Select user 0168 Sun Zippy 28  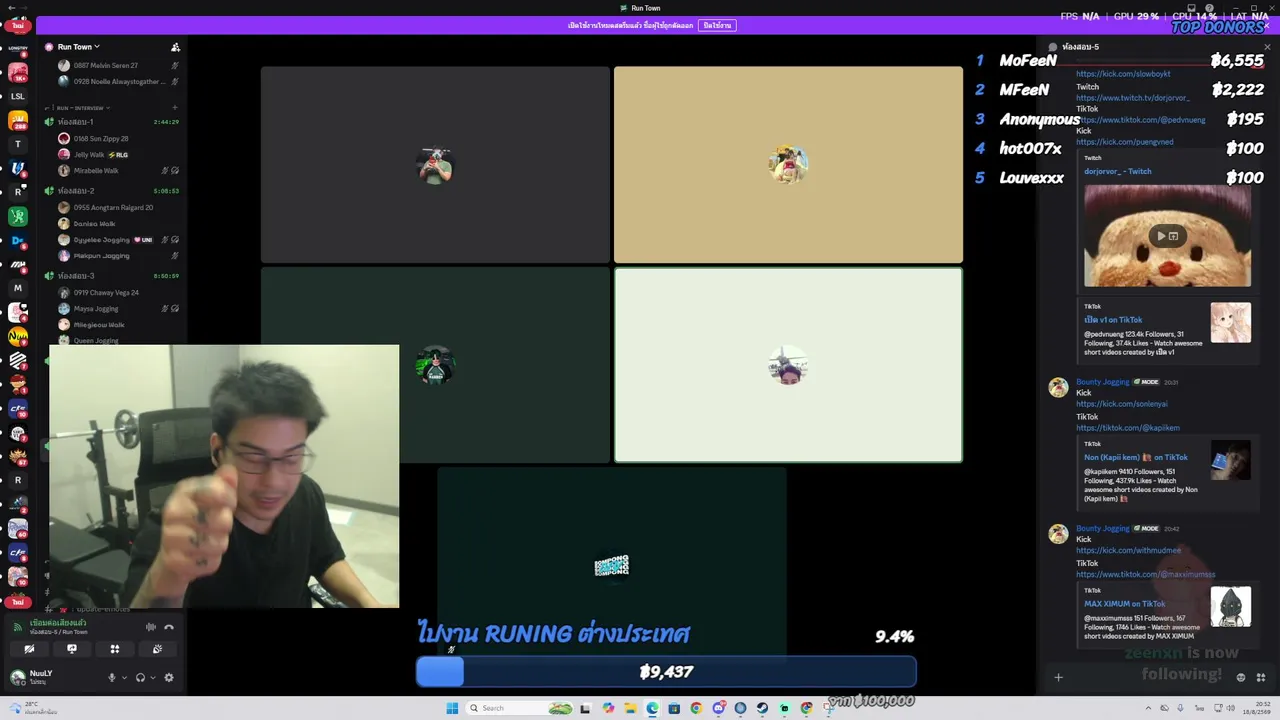(x=118, y=139)
